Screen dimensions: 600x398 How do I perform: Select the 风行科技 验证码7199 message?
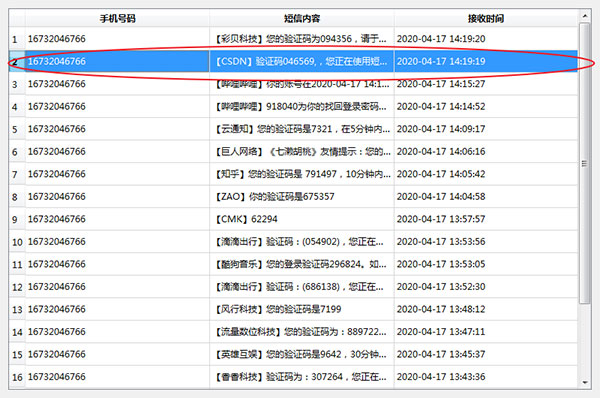click(302, 309)
